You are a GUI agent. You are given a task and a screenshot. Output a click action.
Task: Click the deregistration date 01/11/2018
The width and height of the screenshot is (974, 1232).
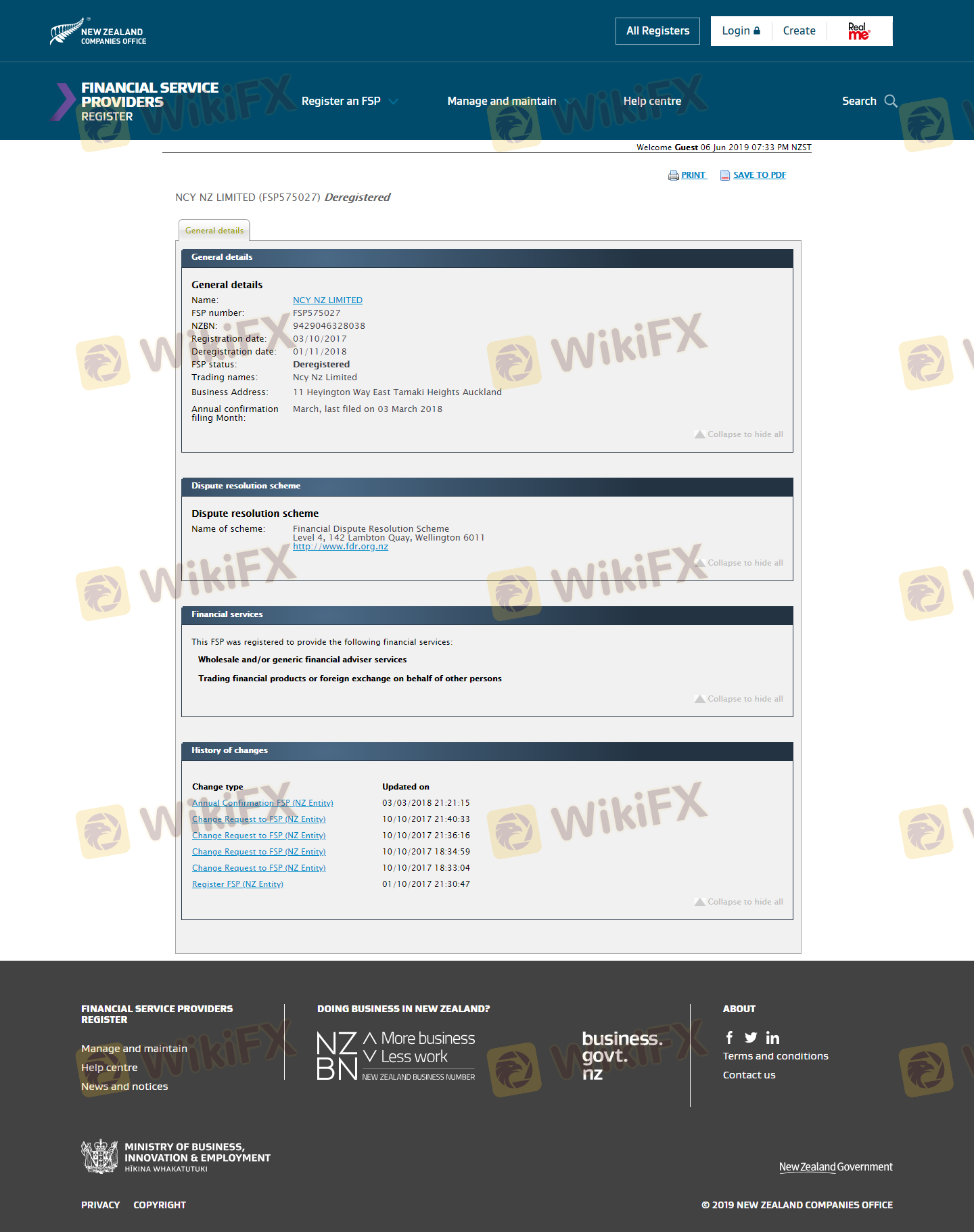point(319,352)
